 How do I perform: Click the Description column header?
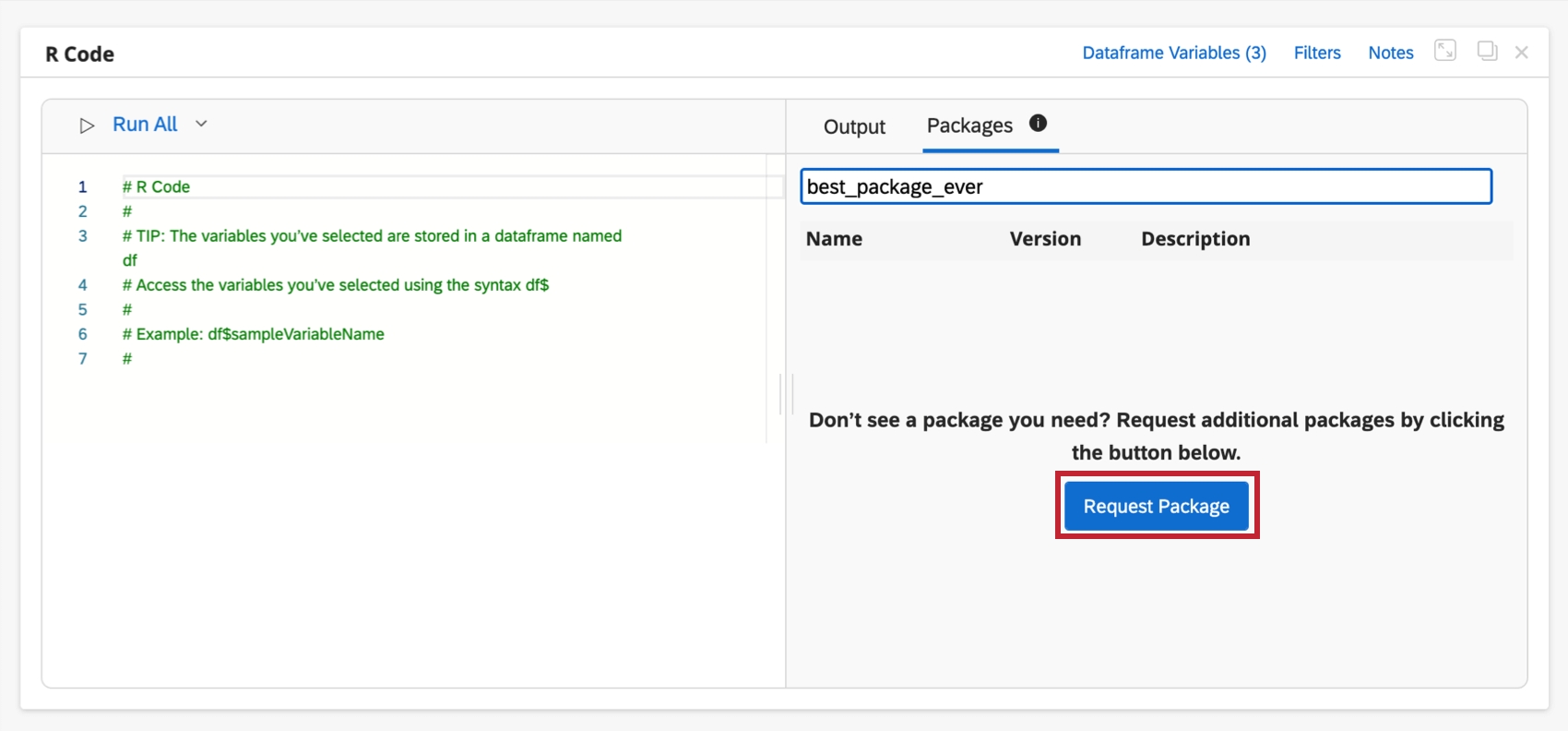point(1195,239)
